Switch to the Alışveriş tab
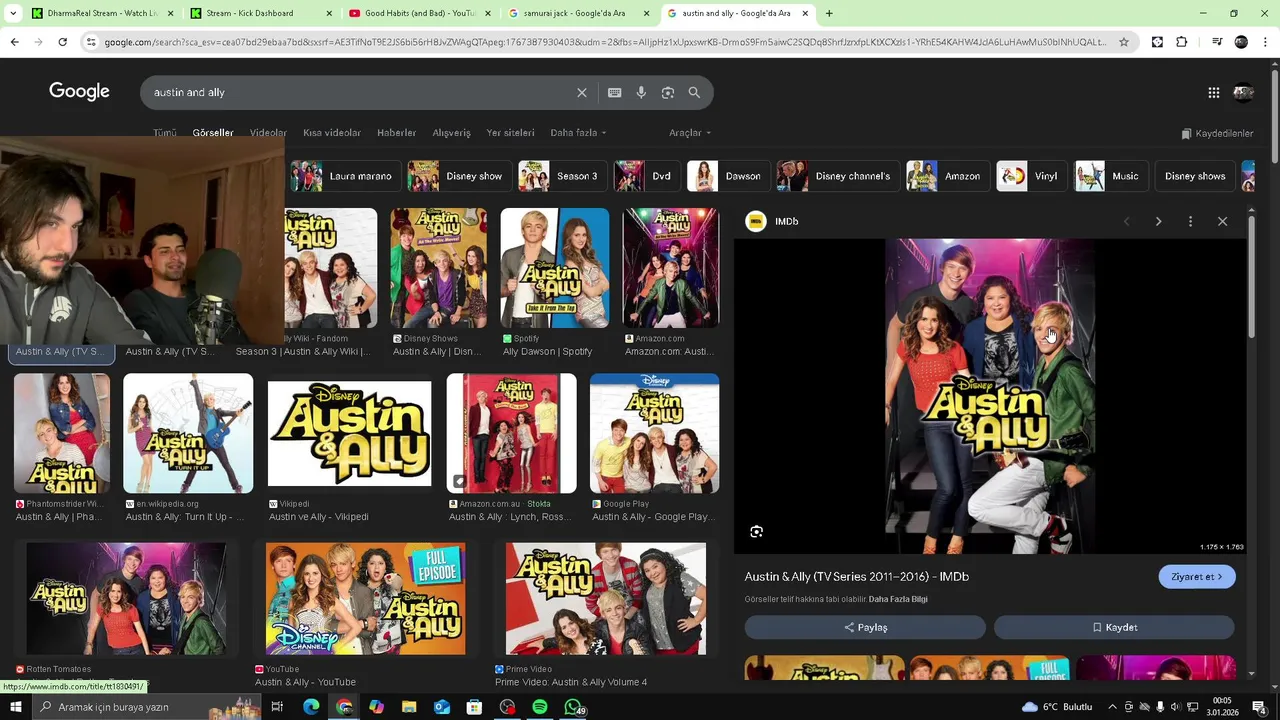 (451, 133)
